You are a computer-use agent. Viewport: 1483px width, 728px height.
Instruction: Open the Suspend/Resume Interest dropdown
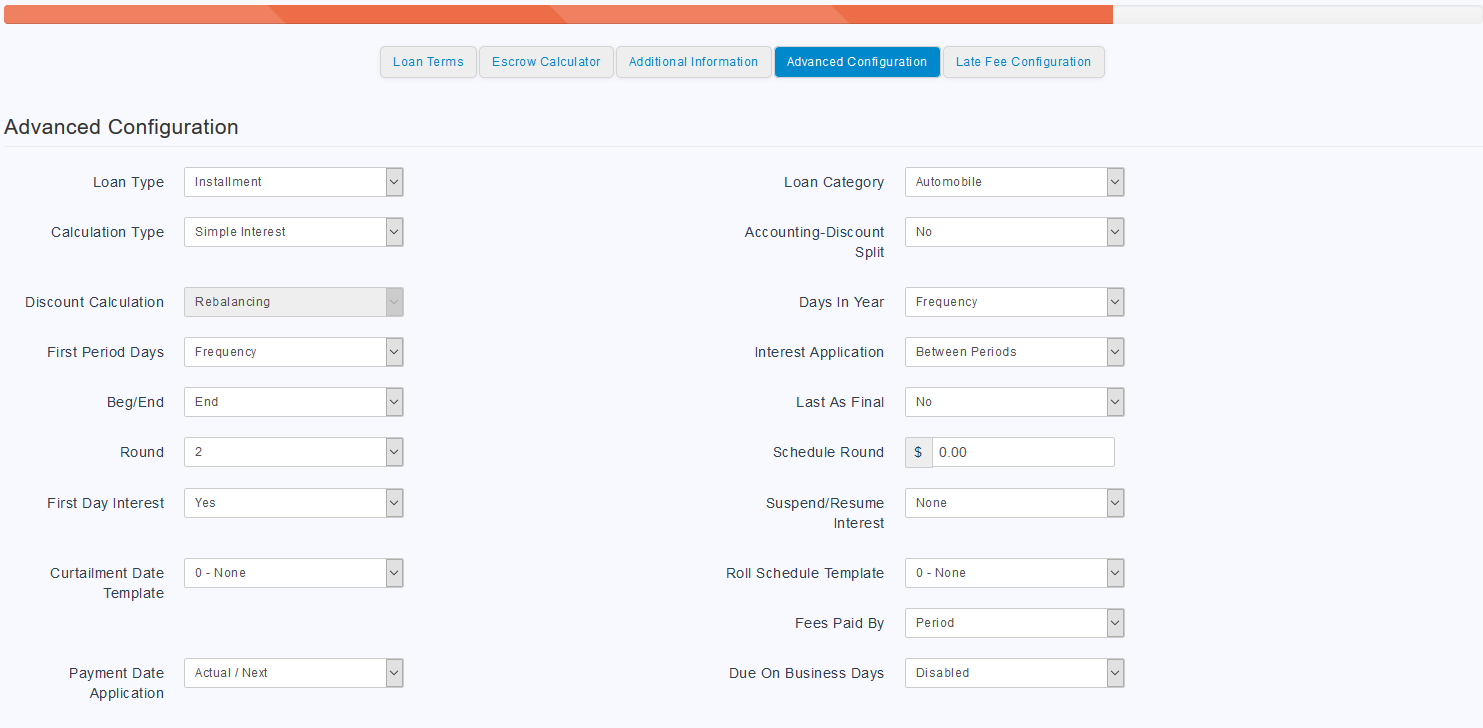pyautogui.click(x=1014, y=503)
